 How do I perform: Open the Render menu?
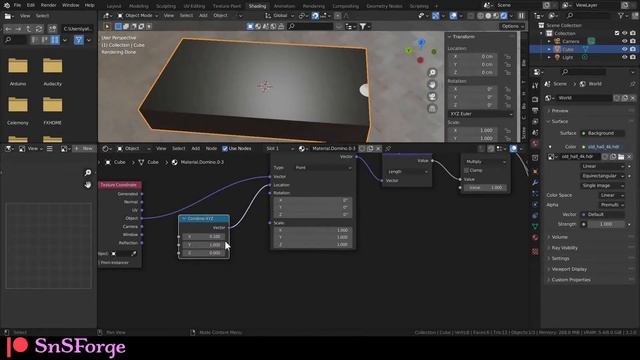coord(49,5)
